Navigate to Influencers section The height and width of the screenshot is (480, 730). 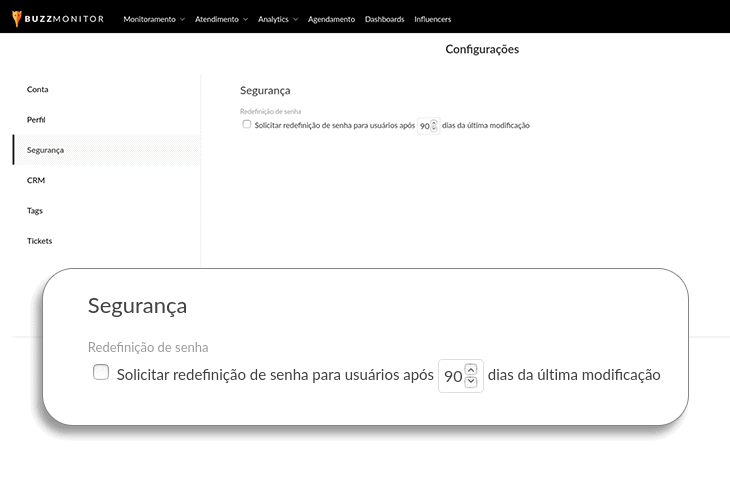tap(432, 19)
